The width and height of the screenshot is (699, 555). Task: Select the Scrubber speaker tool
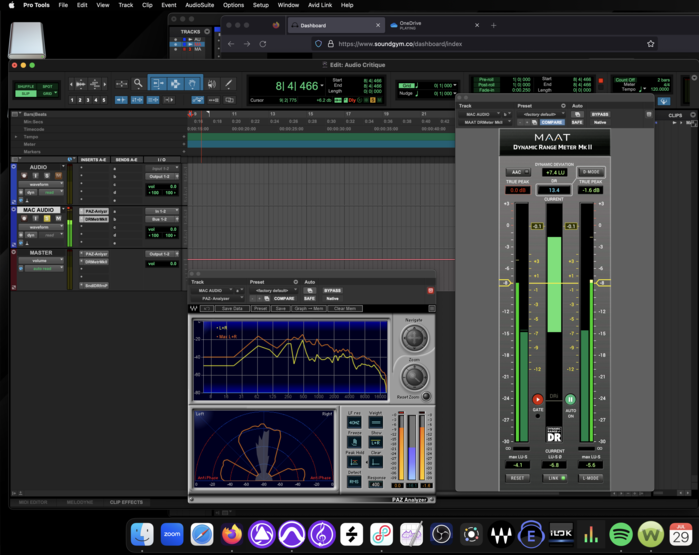click(212, 83)
